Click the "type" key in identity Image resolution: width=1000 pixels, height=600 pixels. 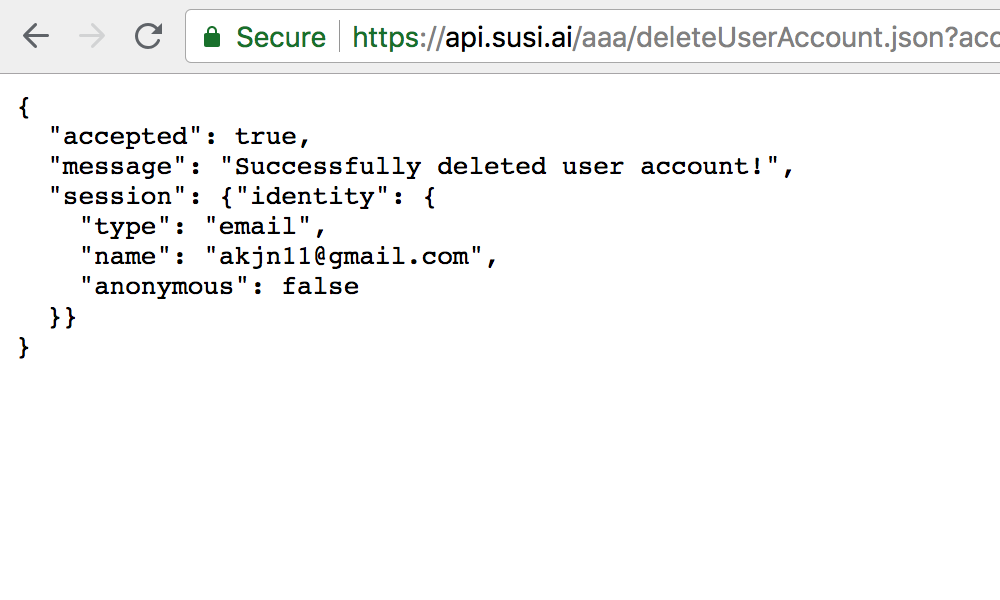click(125, 226)
